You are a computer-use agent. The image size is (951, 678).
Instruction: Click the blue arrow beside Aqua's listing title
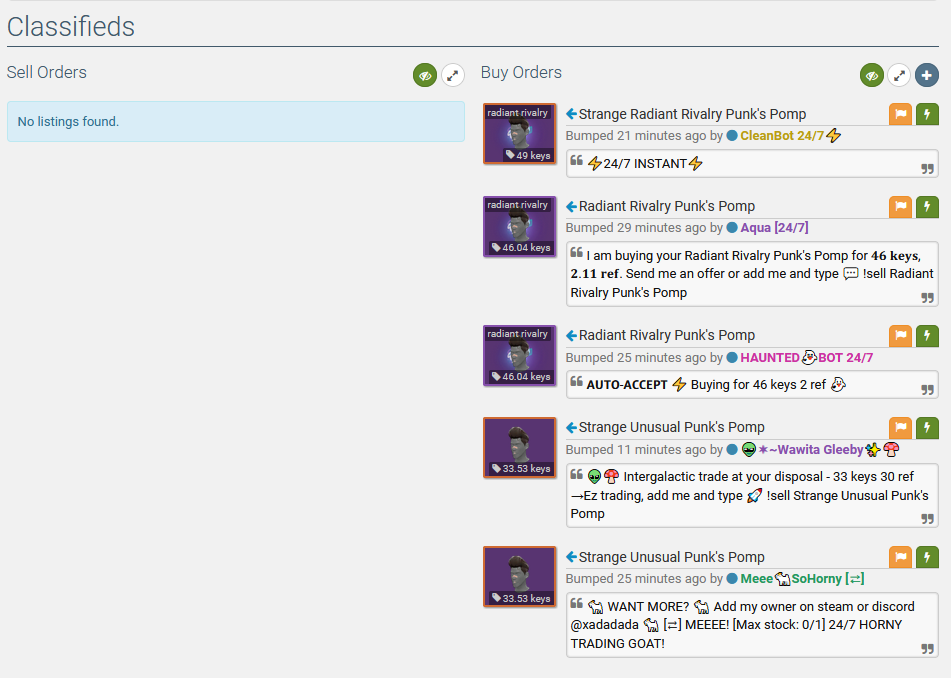(x=571, y=207)
